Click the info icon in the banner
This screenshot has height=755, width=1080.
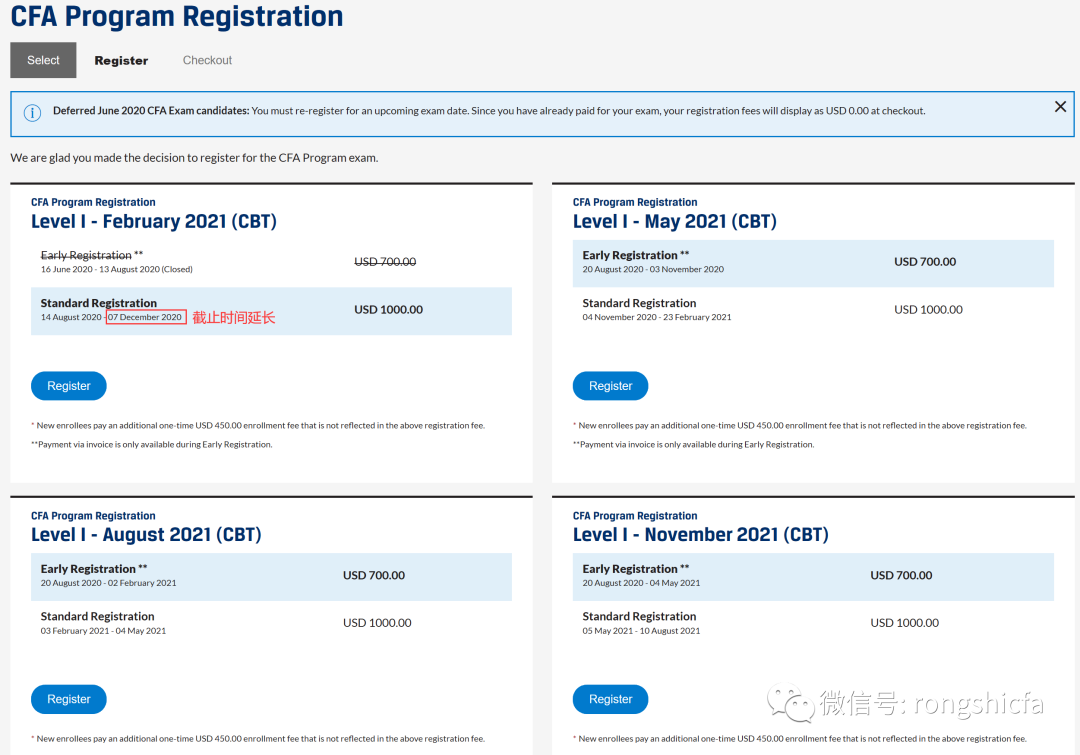(x=32, y=112)
